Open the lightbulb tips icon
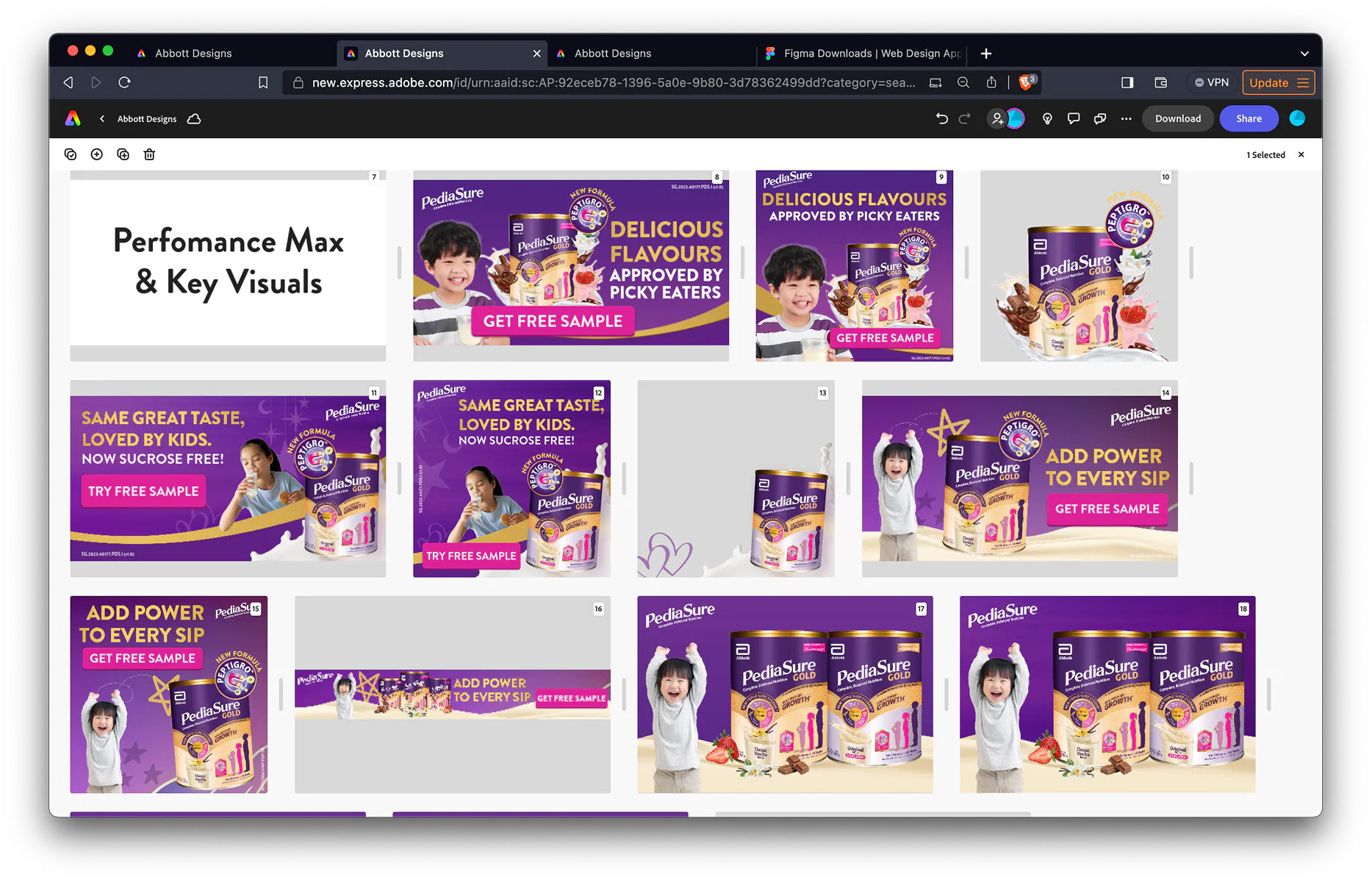The width and height of the screenshot is (1372, 882). pyautogui.click(x=1047, y=118)
